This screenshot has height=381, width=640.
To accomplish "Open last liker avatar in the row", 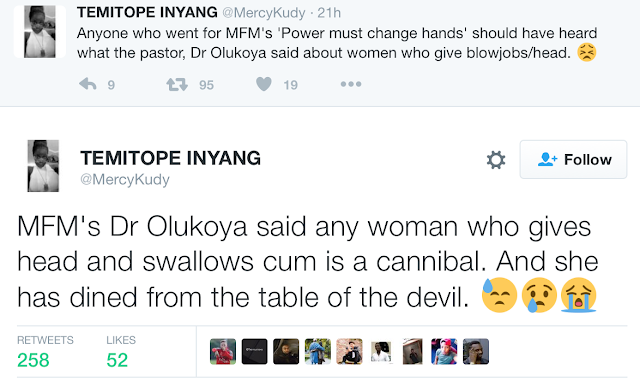I will pyautogui.click(x=476, y=351).
